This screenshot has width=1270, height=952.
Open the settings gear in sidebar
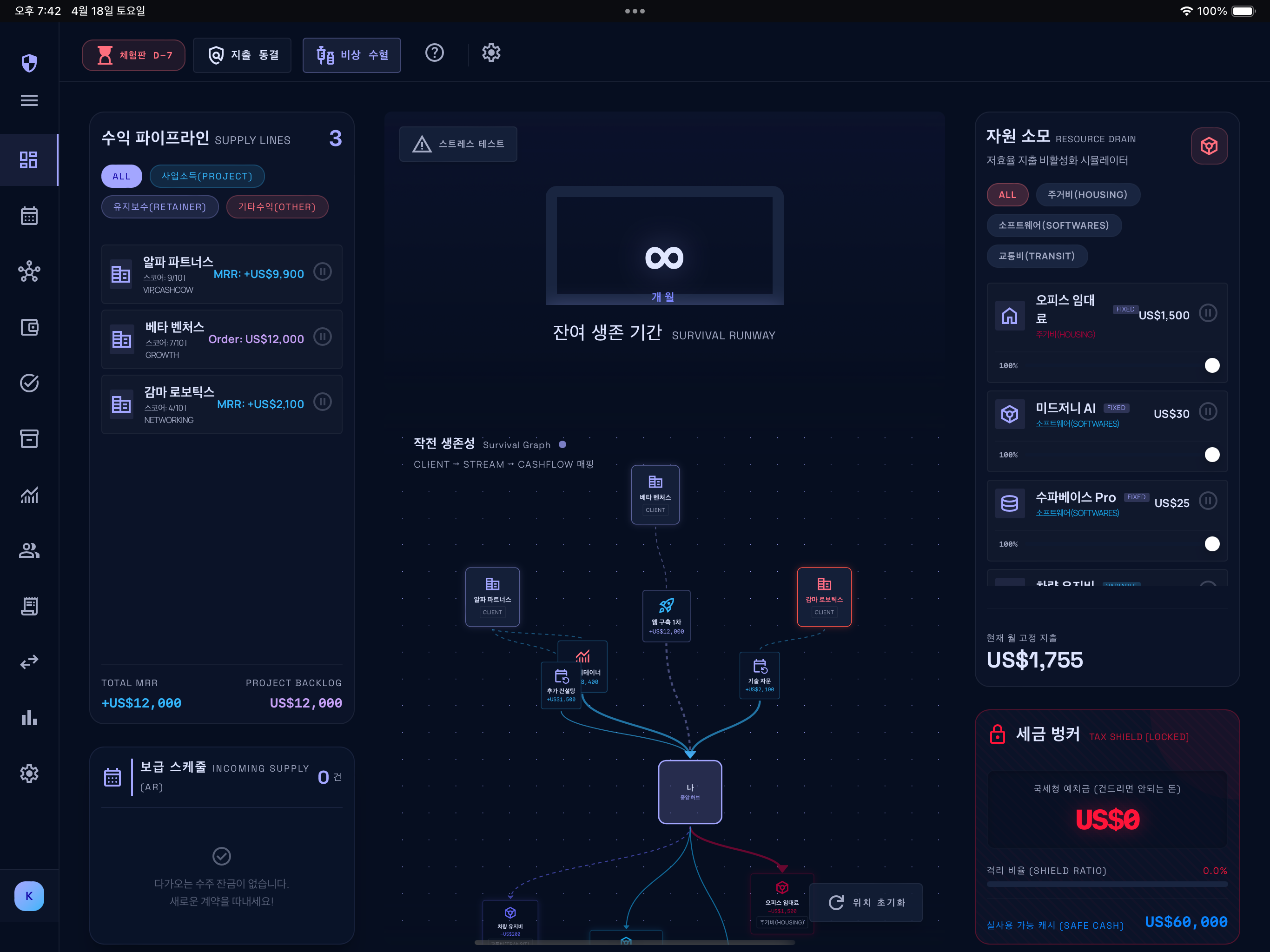coord(29,773)
